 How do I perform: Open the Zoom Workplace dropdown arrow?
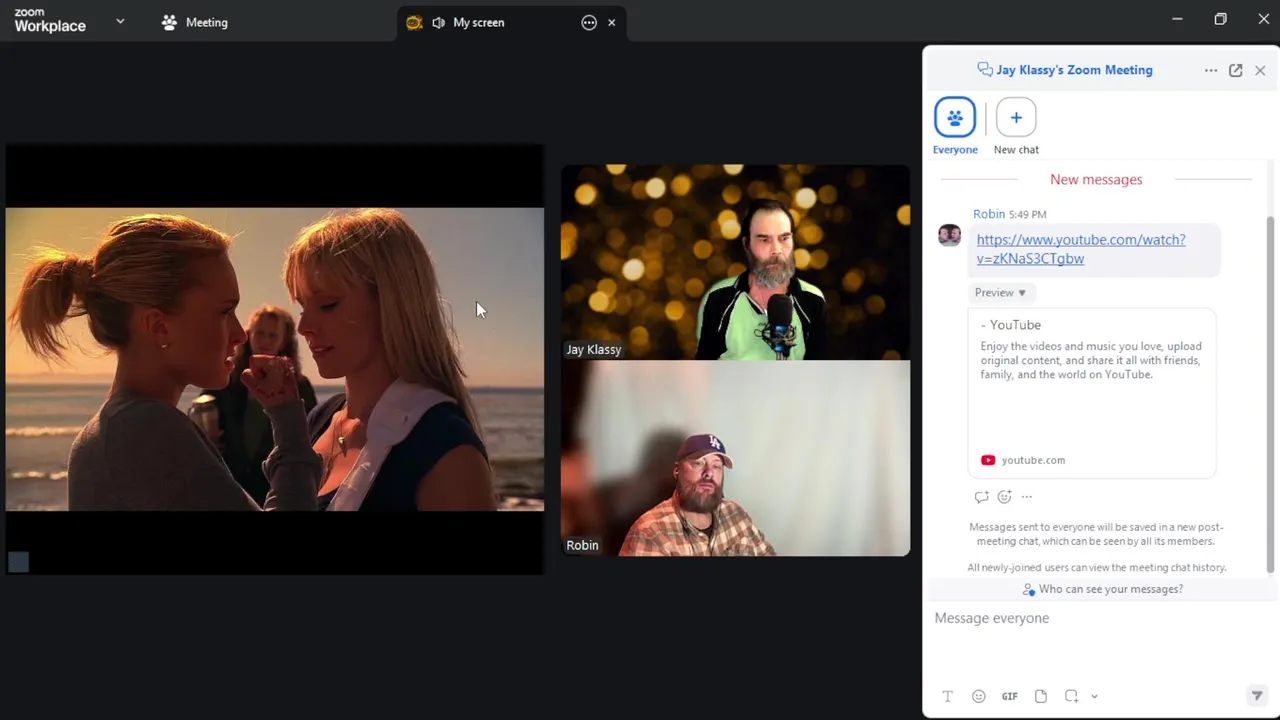(120, 21)
